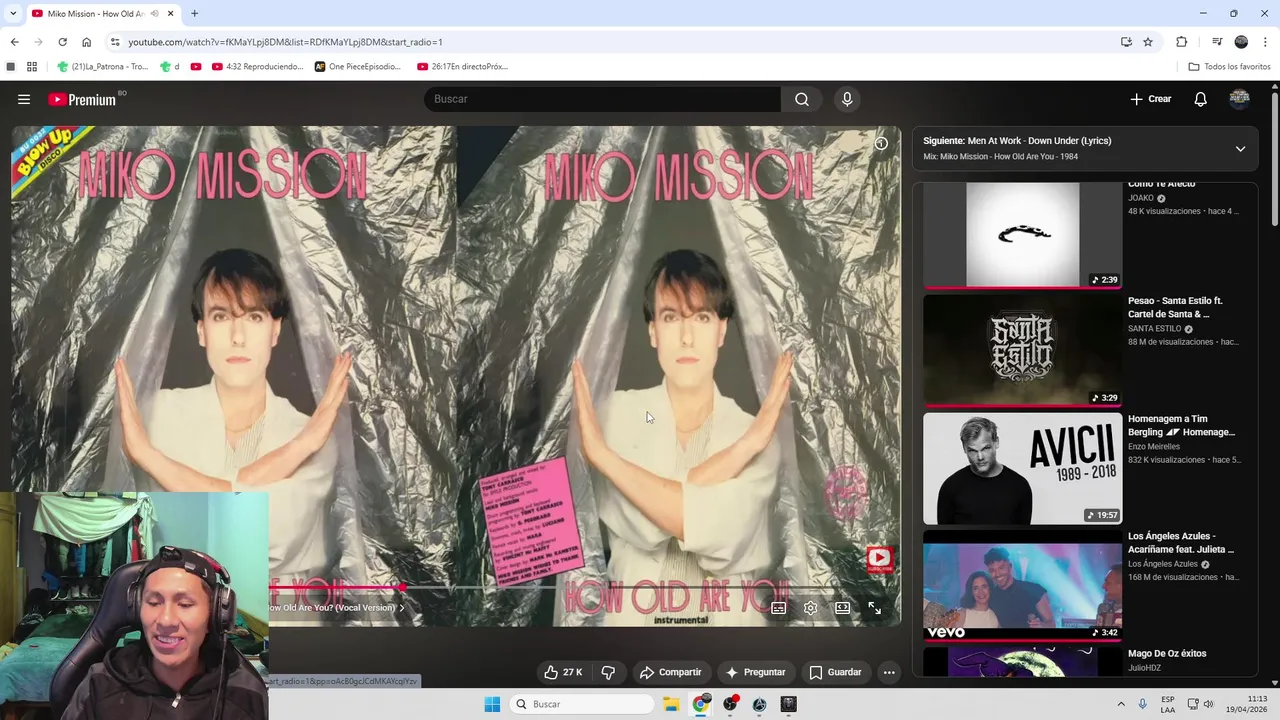
Task: Open the Santa Estilo video thumbnail
Action: click(1022, 350)
